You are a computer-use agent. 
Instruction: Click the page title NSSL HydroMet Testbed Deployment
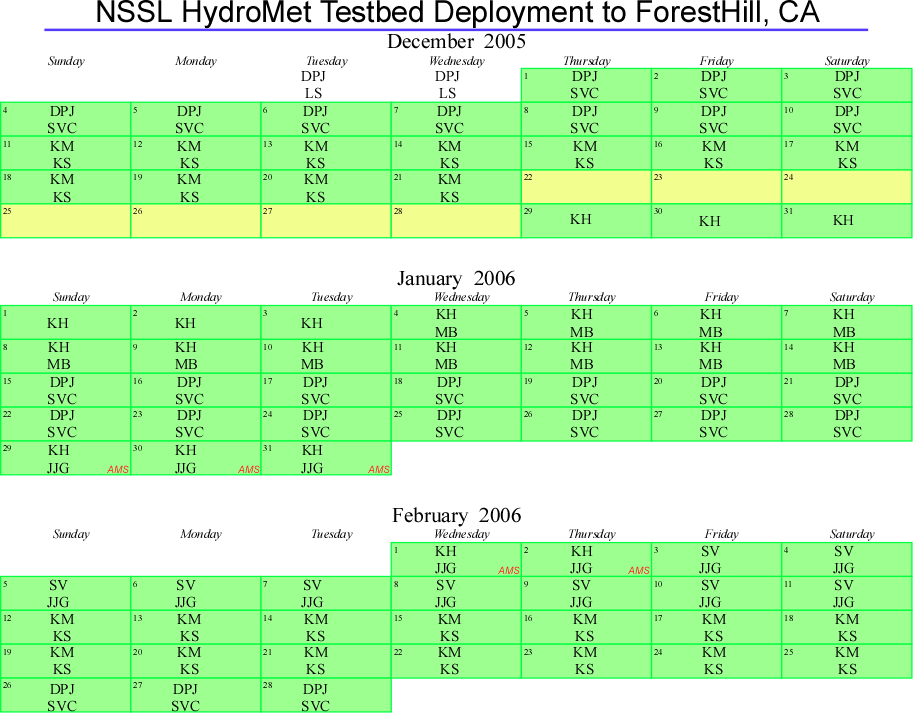(456, 14)
